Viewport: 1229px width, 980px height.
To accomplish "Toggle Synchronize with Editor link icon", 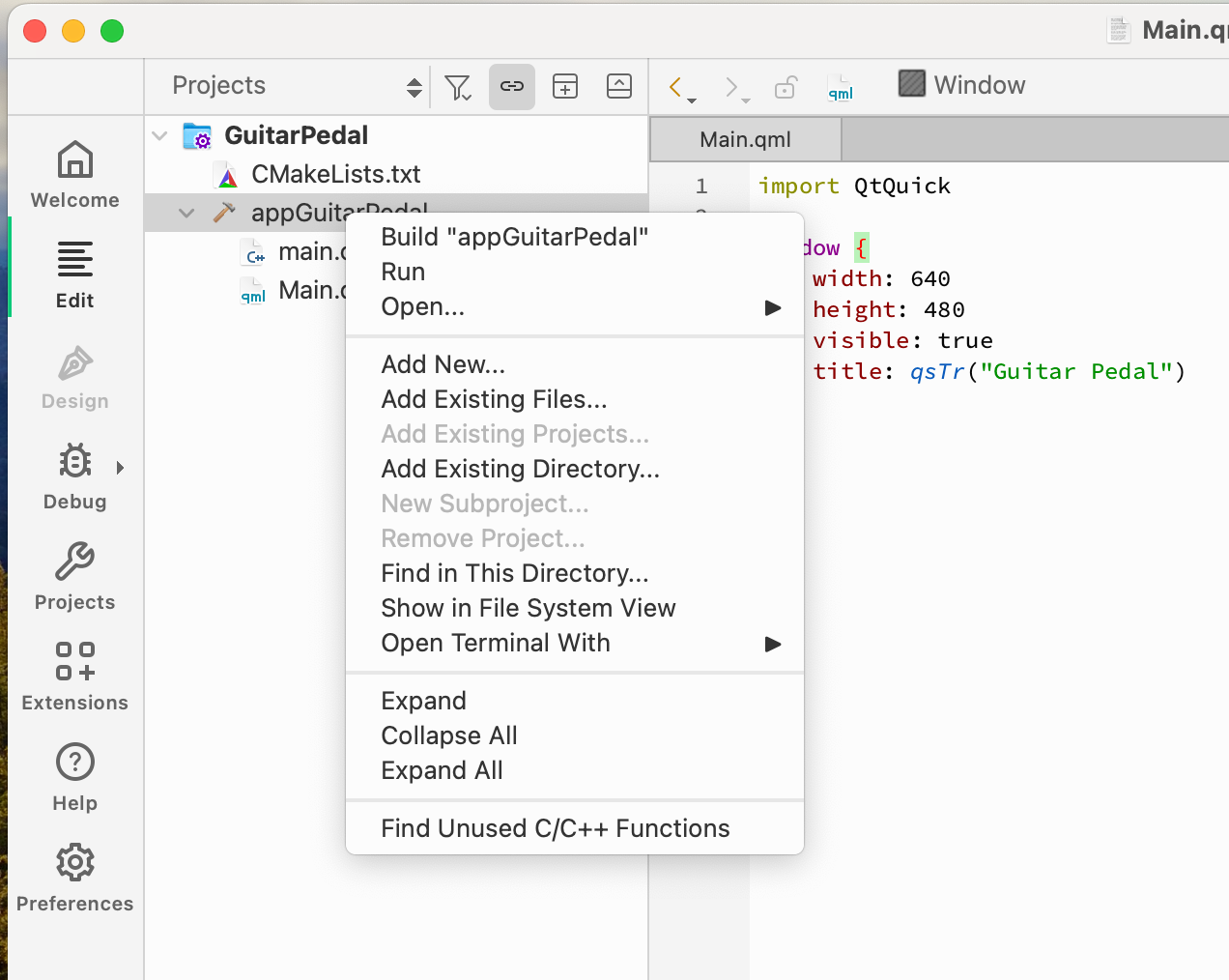I will pyautogui.click(x=511, y=86).
